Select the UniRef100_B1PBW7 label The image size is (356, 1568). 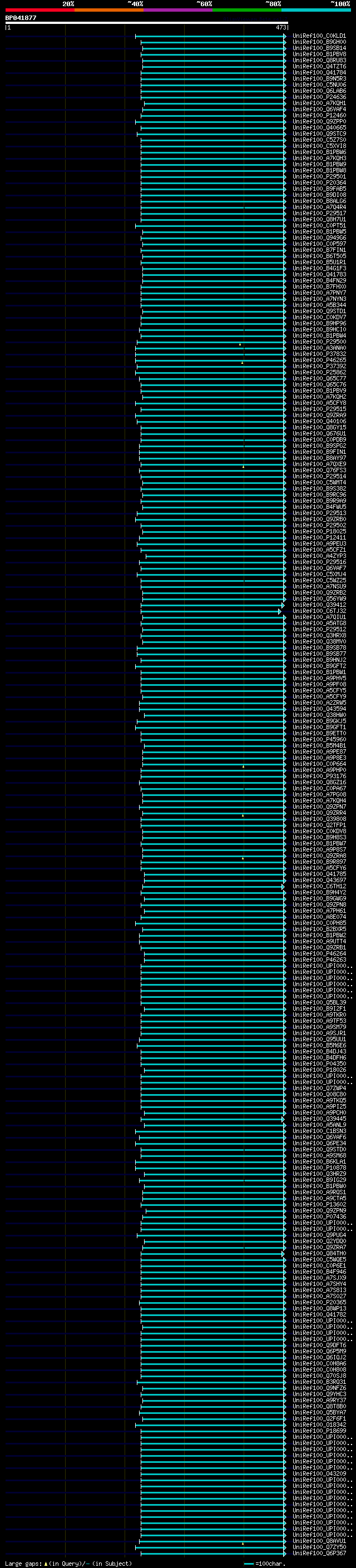click(x=319, y=844)
